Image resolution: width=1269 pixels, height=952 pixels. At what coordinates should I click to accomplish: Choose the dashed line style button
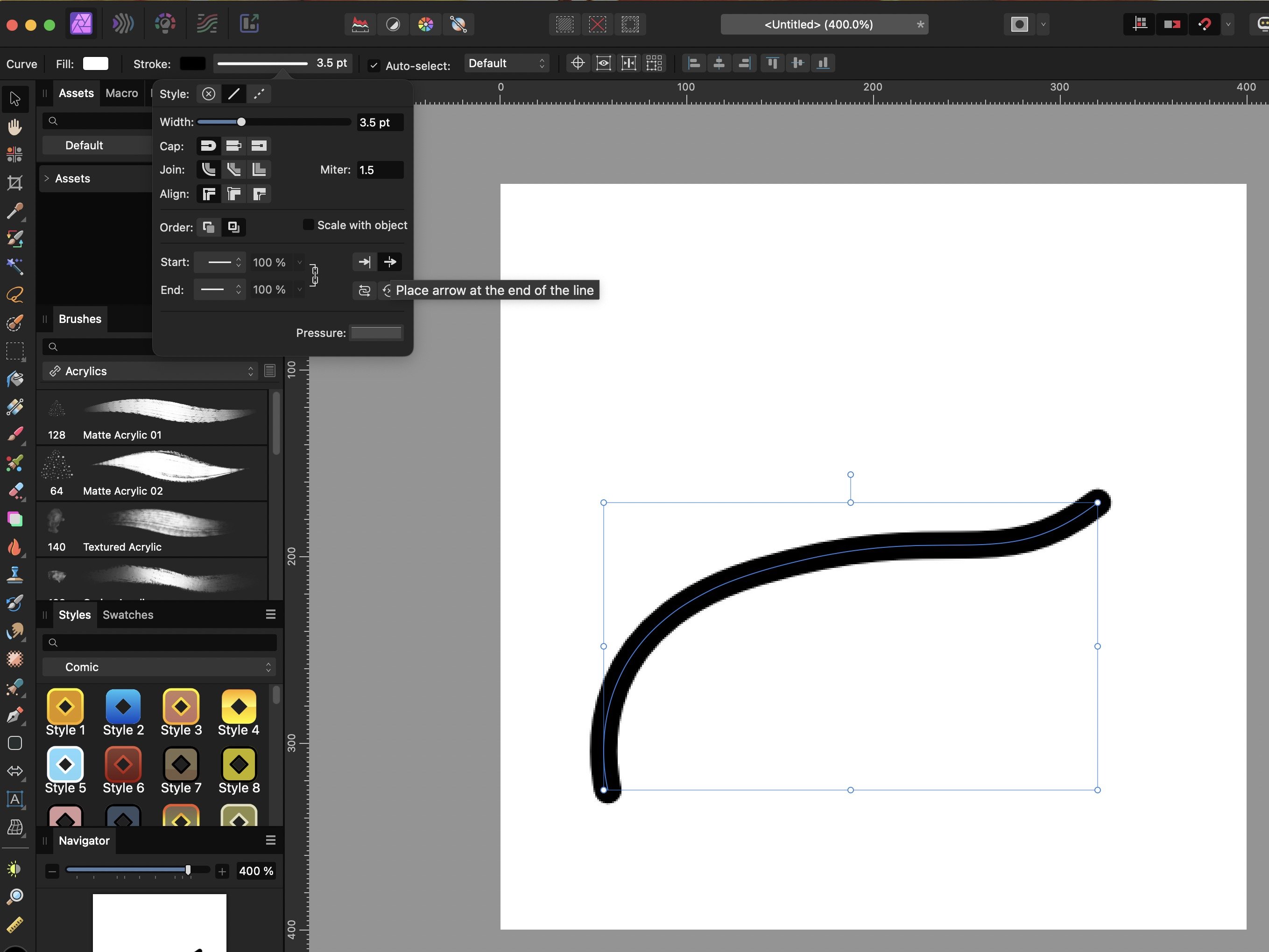pyautogui.click(x=259, y=94)
